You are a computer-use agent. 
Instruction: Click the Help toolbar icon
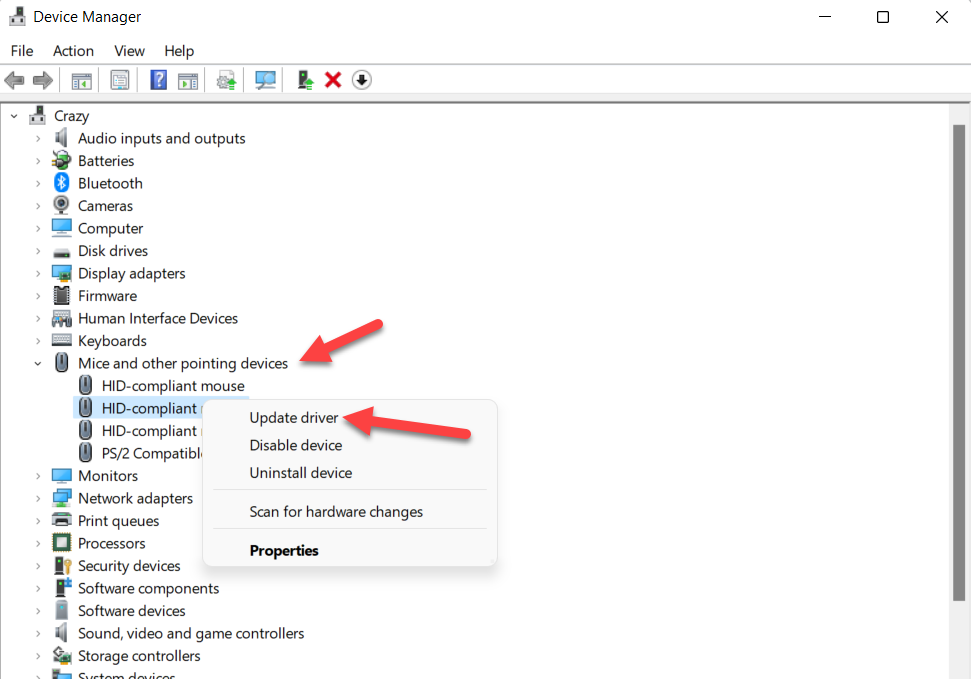click(x=158, y=80)
